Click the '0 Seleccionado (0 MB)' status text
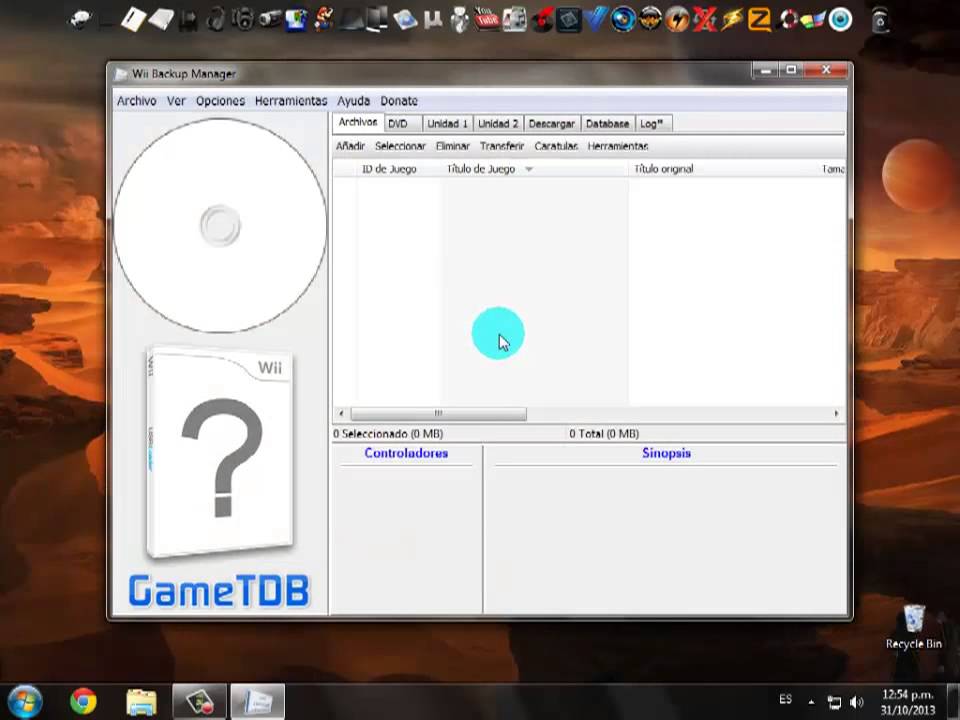The height and width of the screenshot is (720, 960). tap(388, 433)
